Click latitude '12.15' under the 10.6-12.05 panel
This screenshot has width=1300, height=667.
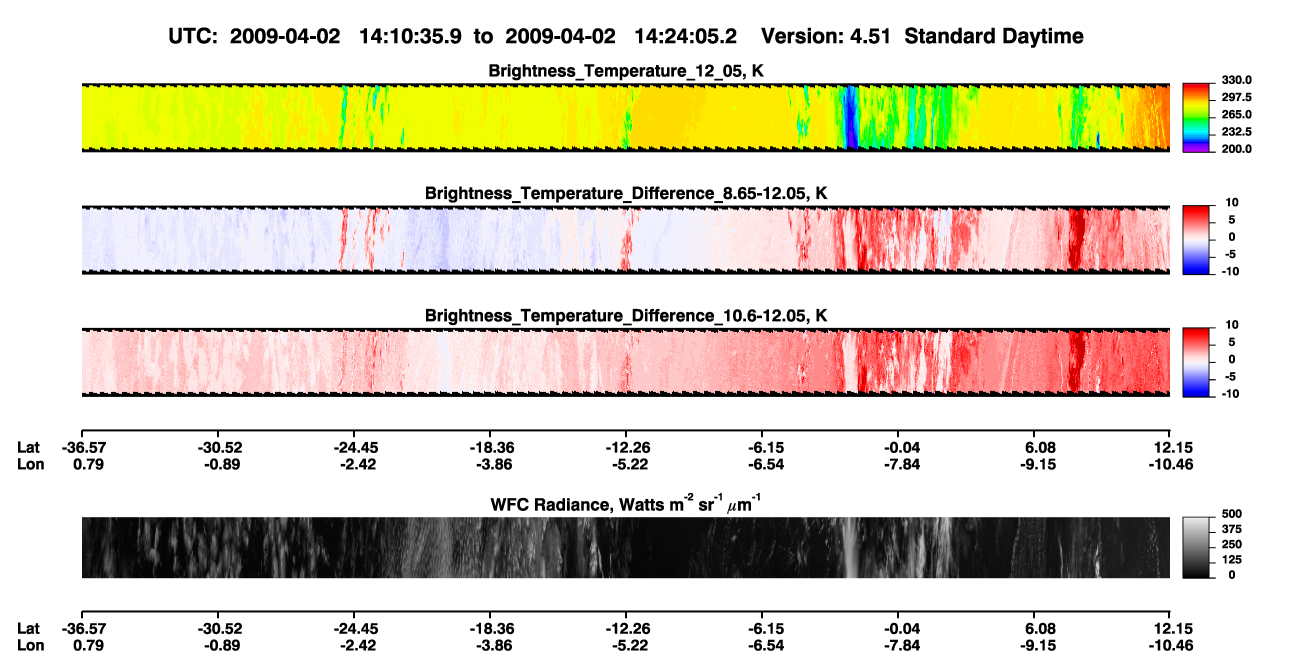coord(1170,447)
